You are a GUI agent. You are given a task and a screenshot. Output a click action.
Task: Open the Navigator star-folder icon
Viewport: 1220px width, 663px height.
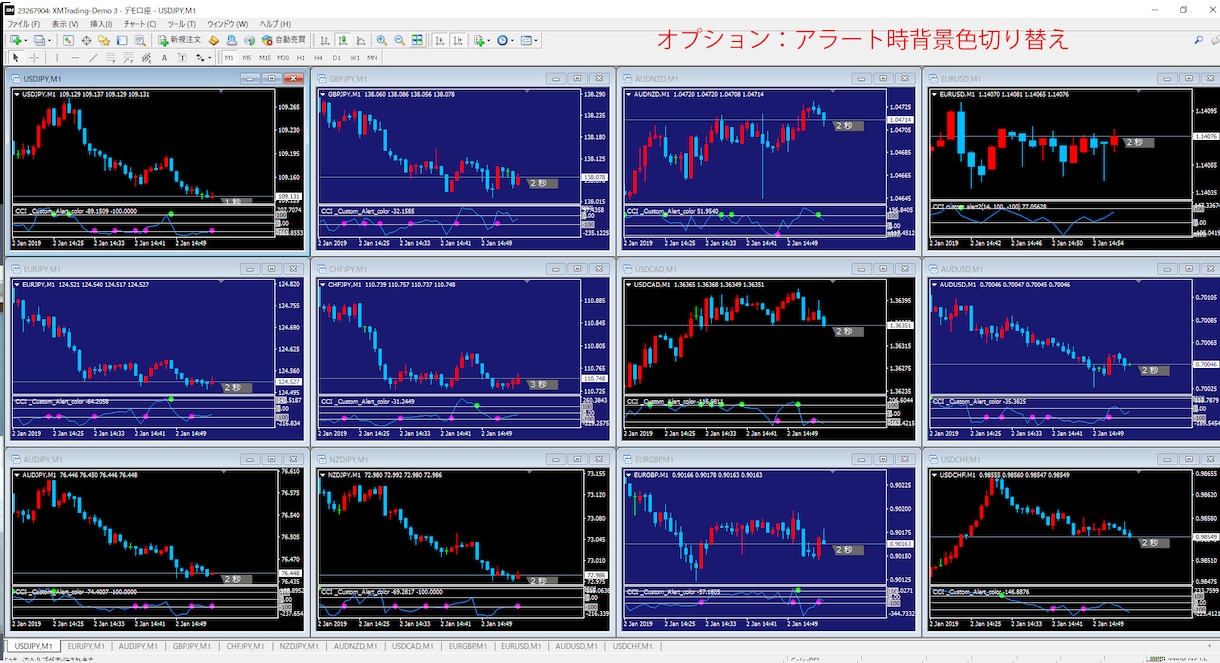pos(103,40)
